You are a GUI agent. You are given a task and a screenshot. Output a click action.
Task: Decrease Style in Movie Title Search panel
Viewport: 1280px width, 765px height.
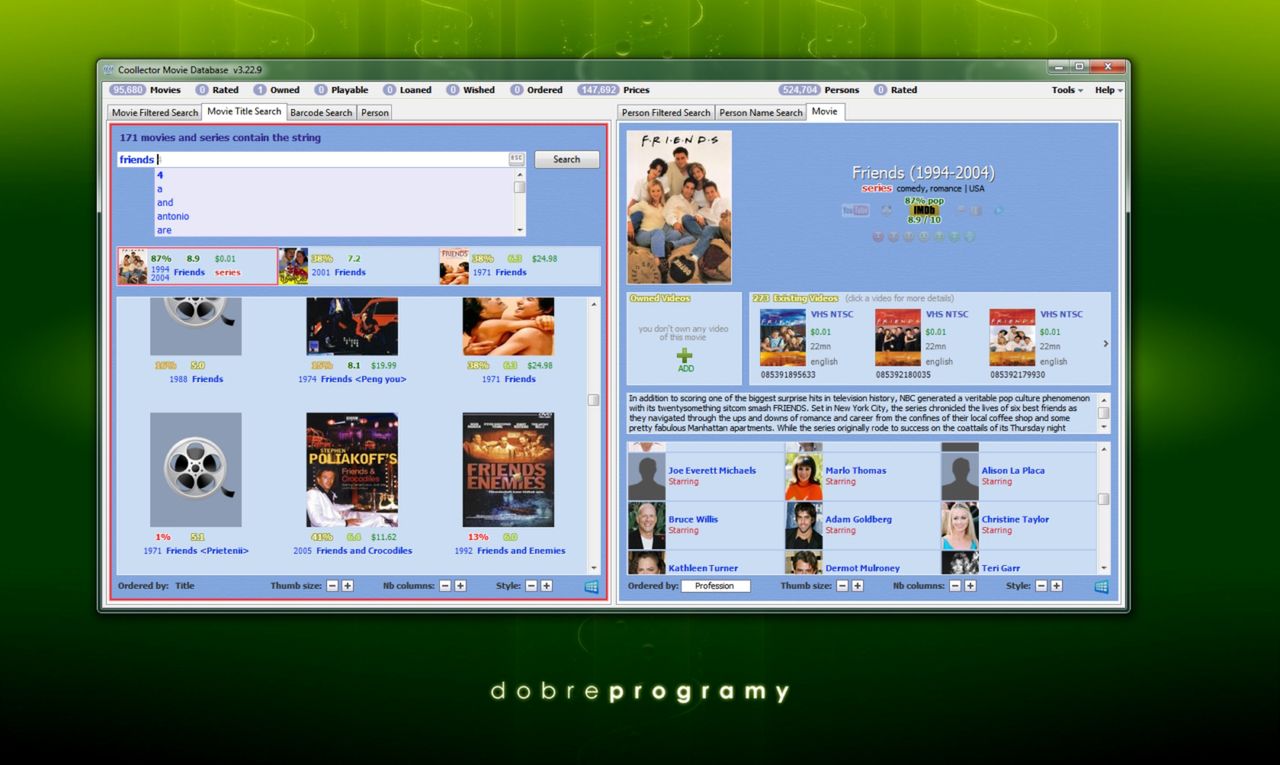pos(531,586)
